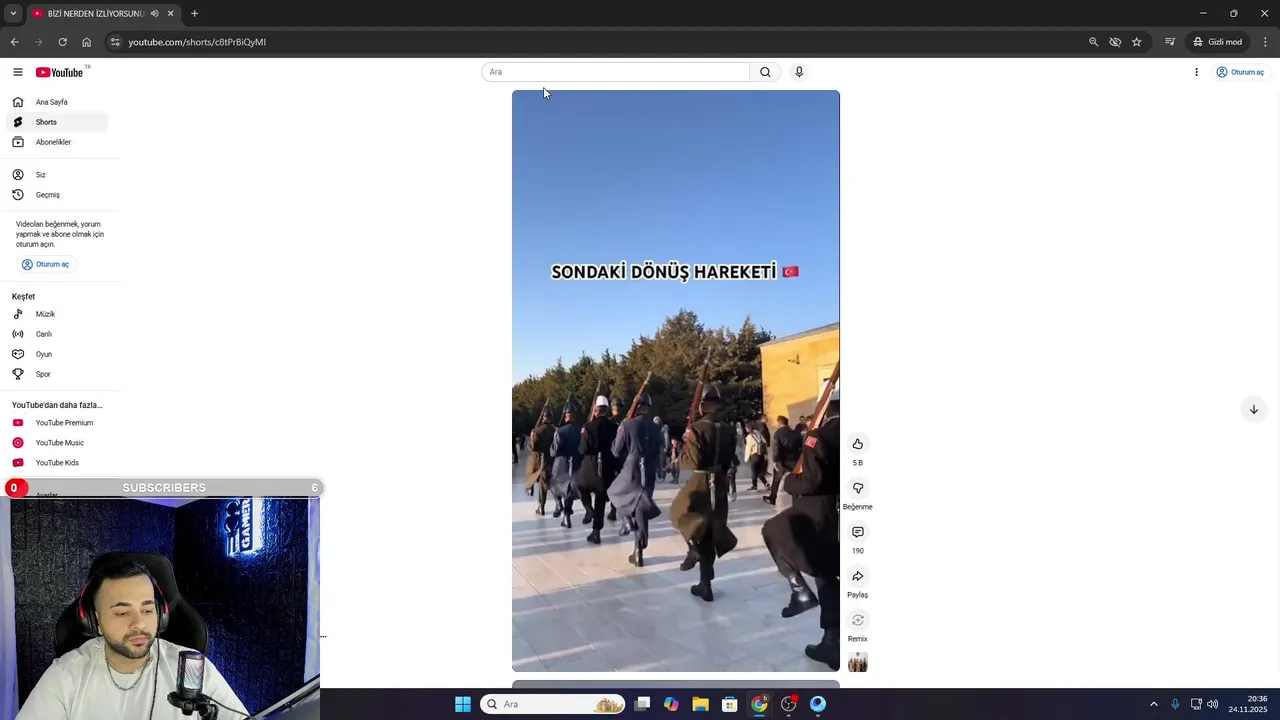Reload the page

[x=62, y=42]
